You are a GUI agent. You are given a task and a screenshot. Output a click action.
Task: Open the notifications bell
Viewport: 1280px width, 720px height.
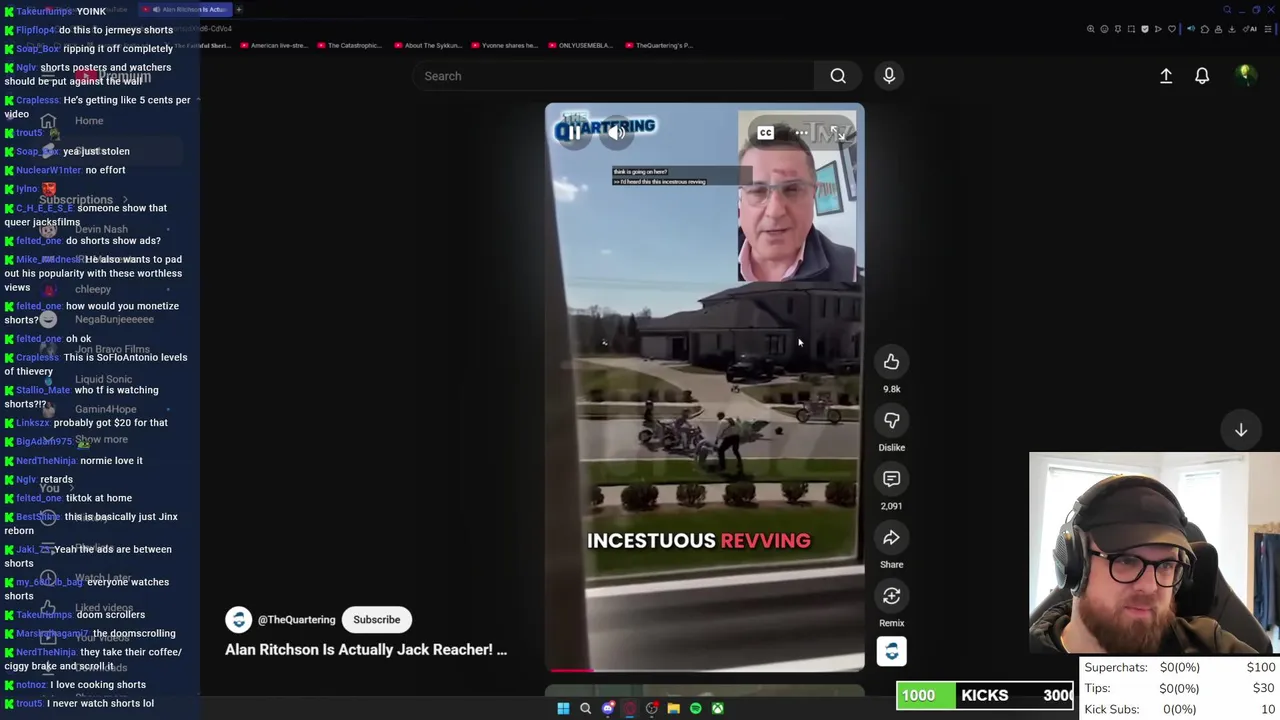(1202, 76)
